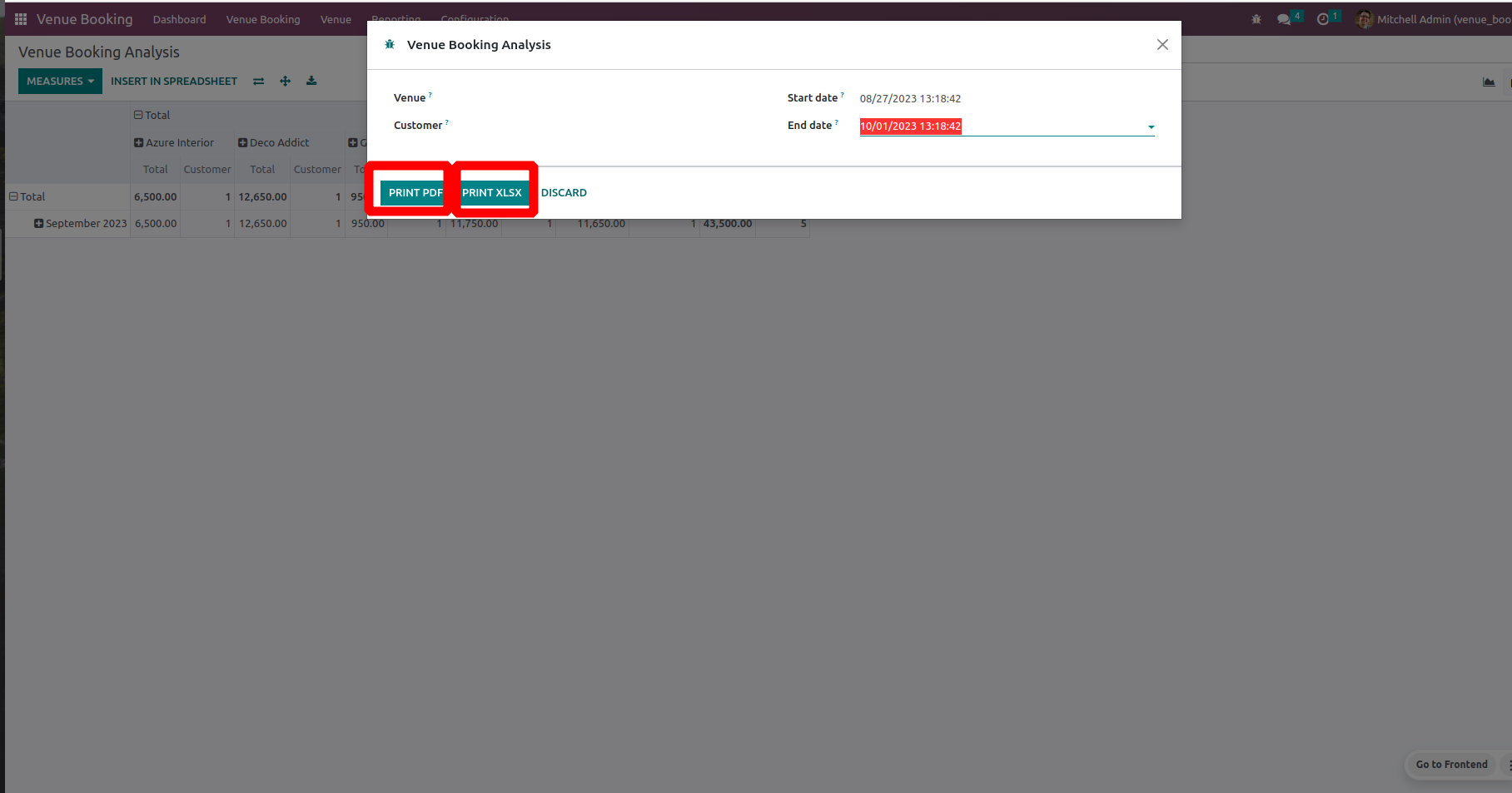Open the MEASURES dropdown
The width and height of the screenshot is (1512, 793).
60,81
